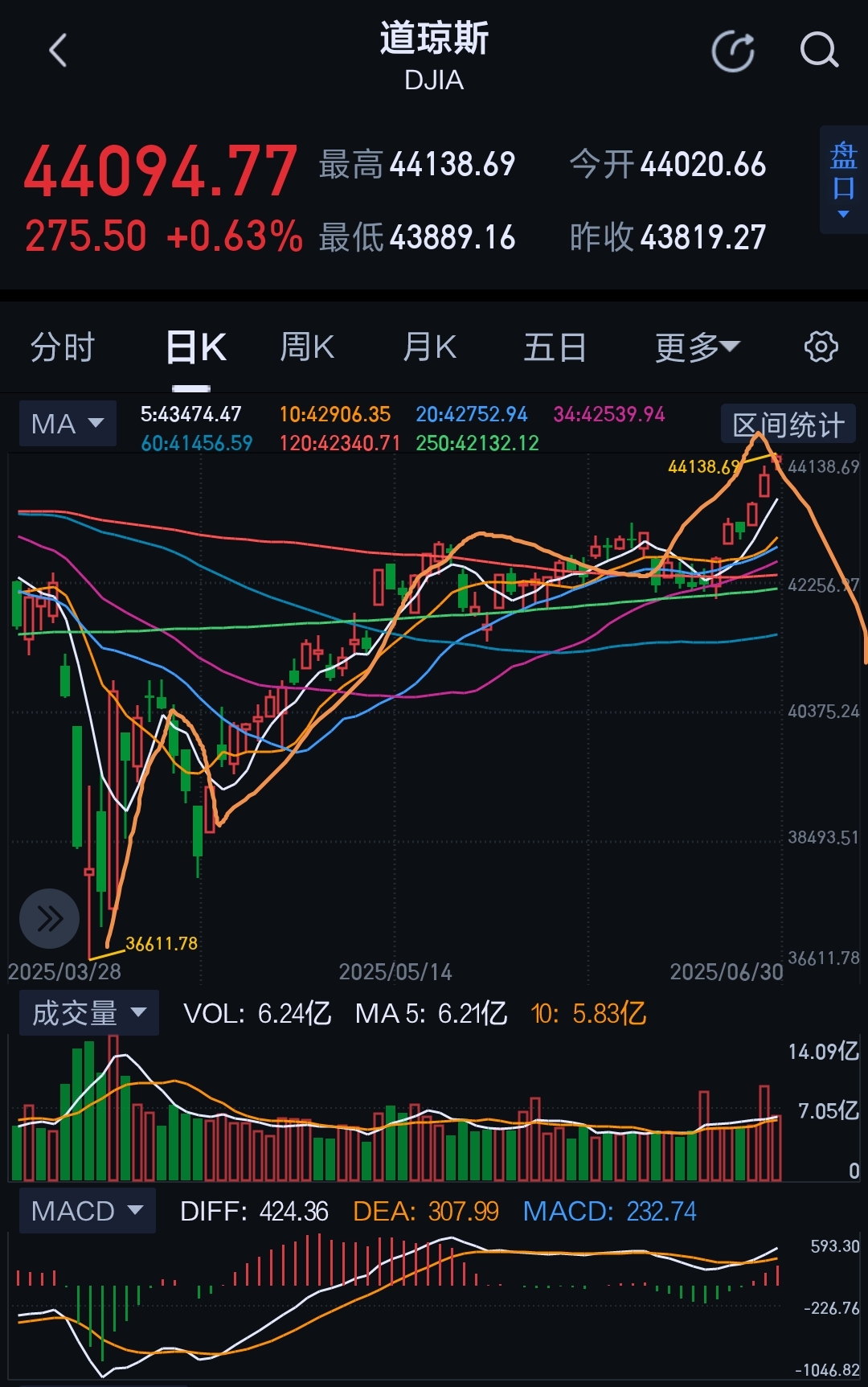Screen dimensions: 868x1387
Task: Tap the current price 44094.77
Action: point(160,171)
